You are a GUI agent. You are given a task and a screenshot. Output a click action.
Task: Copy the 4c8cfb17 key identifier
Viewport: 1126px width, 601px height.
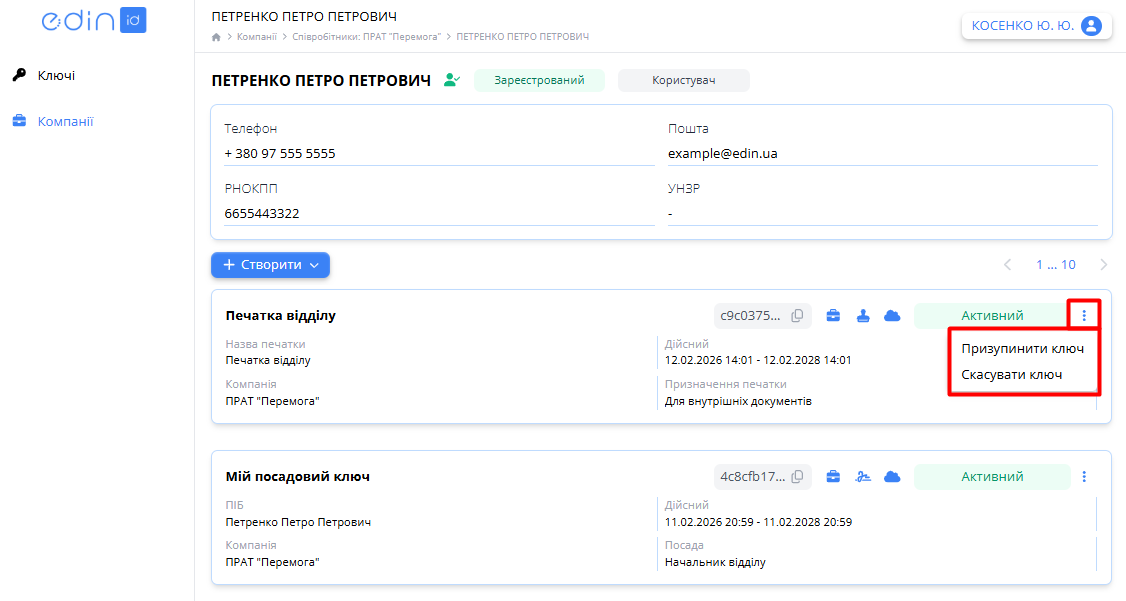pos(797,477)
